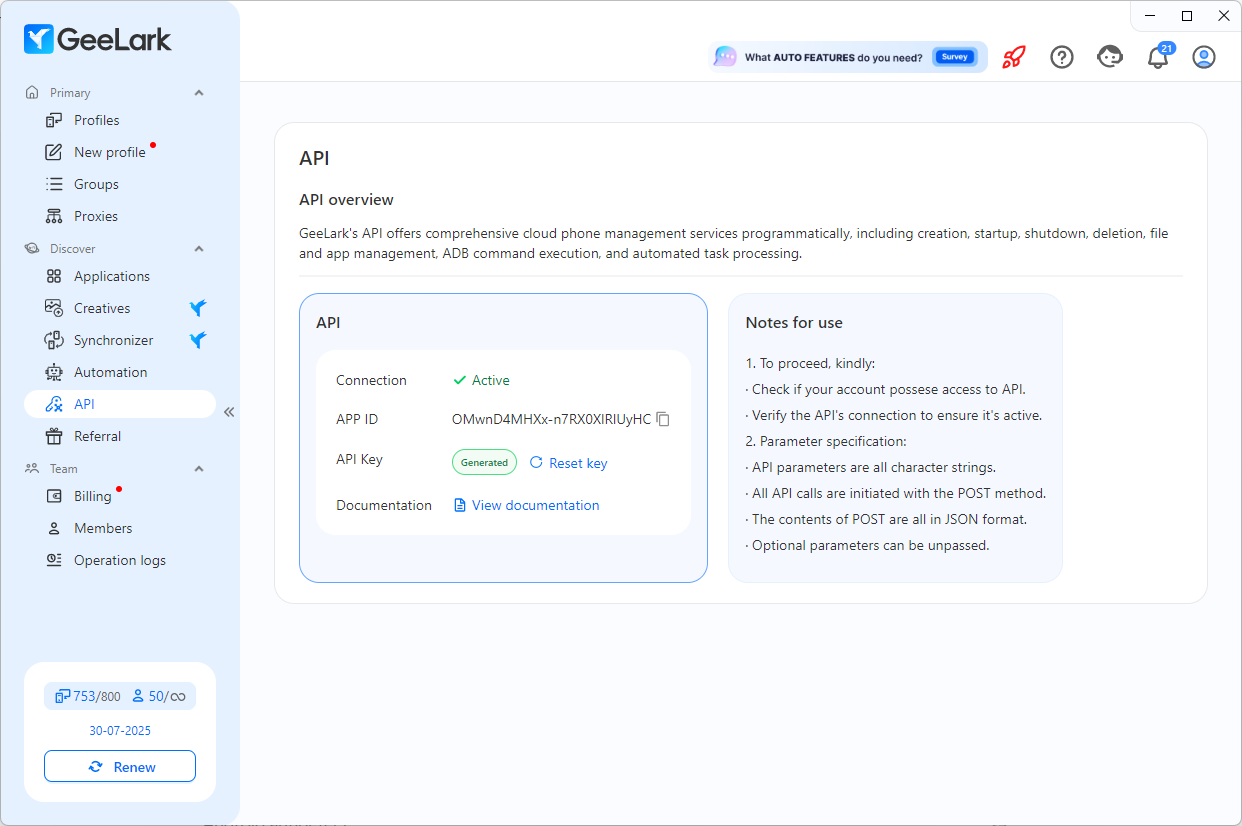Image resolution: width=1242 pixels, height=826 pixels.
Task: Click the Active connection status
Action: pyautogui.click(x=481, y=380)
